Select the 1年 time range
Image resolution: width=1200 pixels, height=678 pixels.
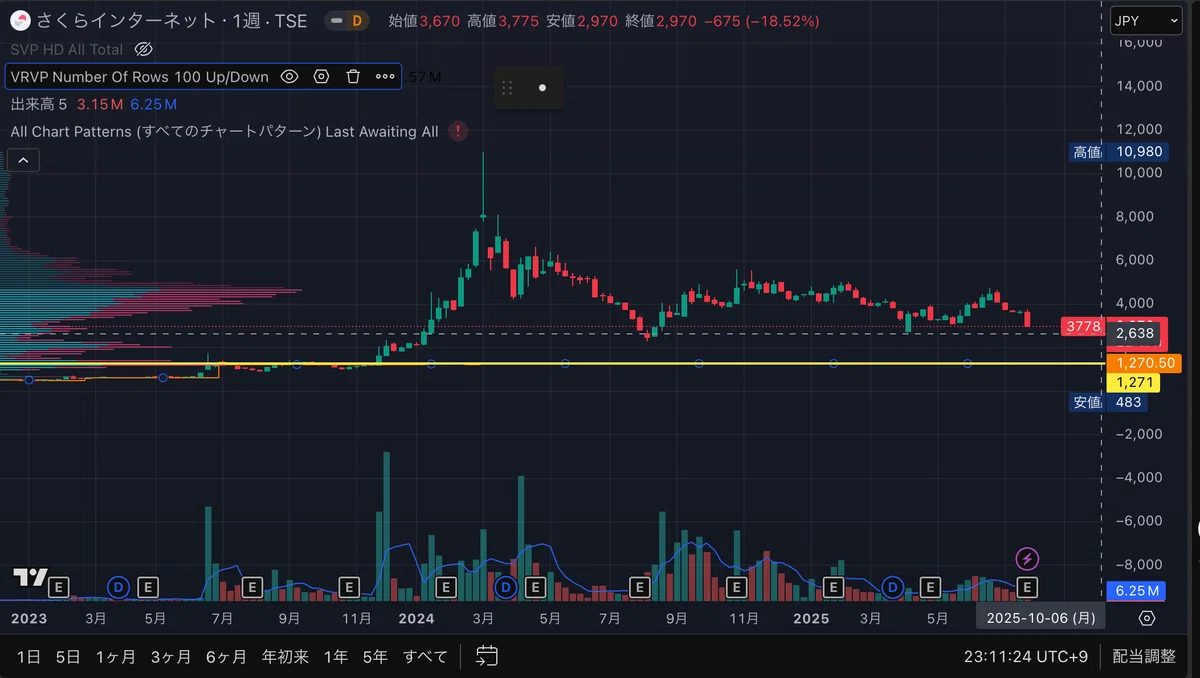(x=336, y=657)
